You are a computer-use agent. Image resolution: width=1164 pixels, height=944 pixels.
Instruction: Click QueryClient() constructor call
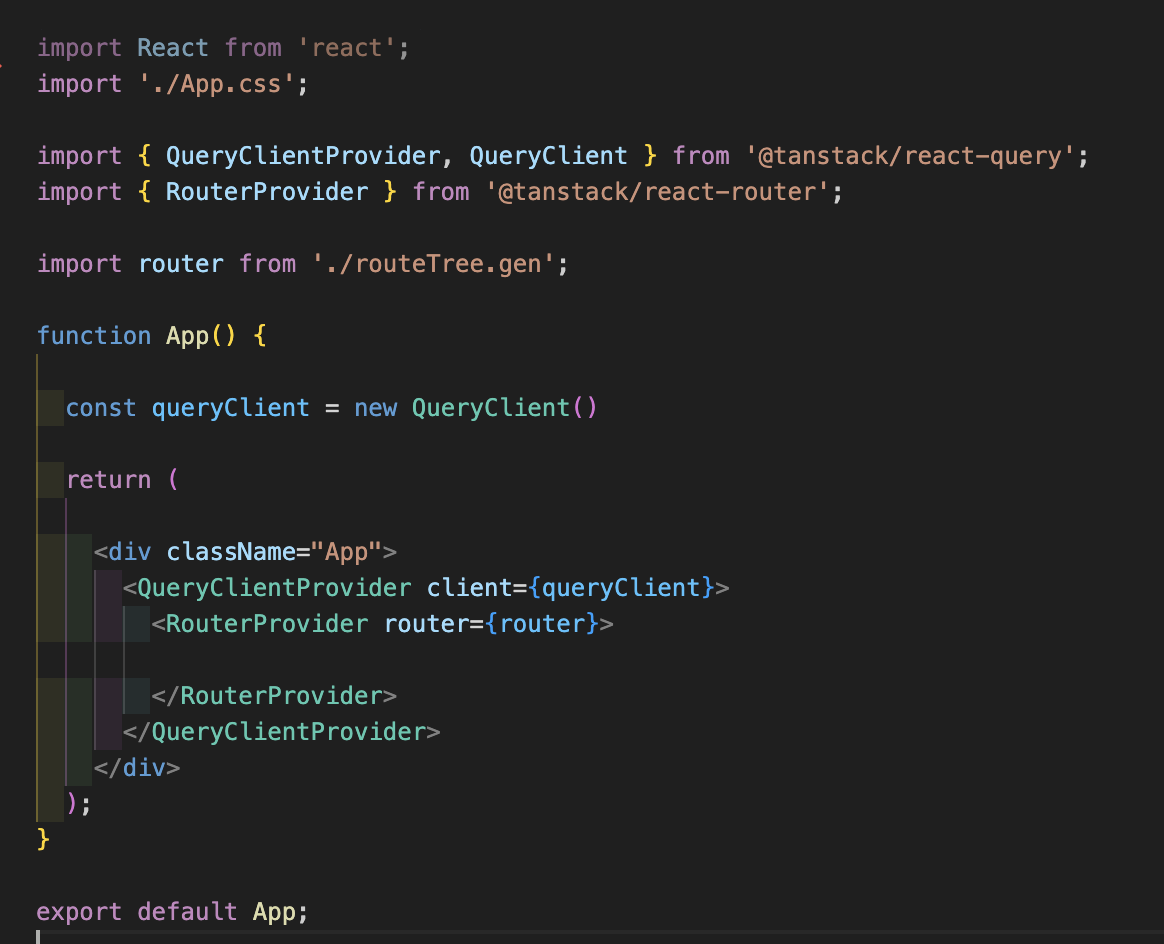pyautogui.click(x=504, y=408)
